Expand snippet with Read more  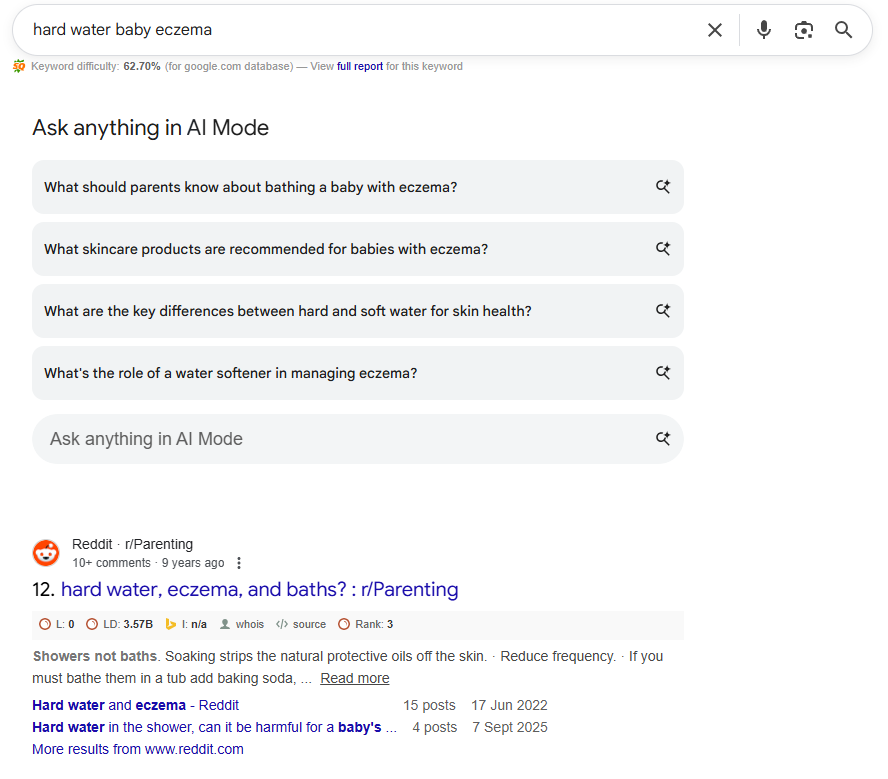tap(355, 678)
